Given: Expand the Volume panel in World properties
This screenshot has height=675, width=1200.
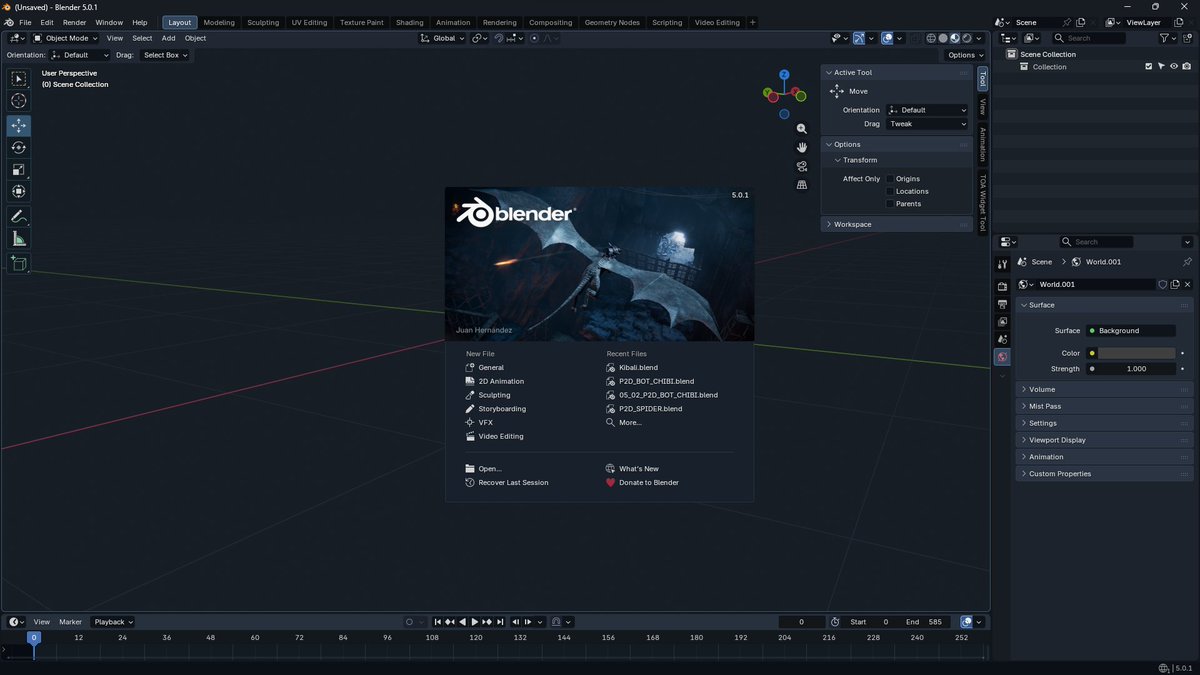Looking at the screenshot, I should coord(1105,389).
